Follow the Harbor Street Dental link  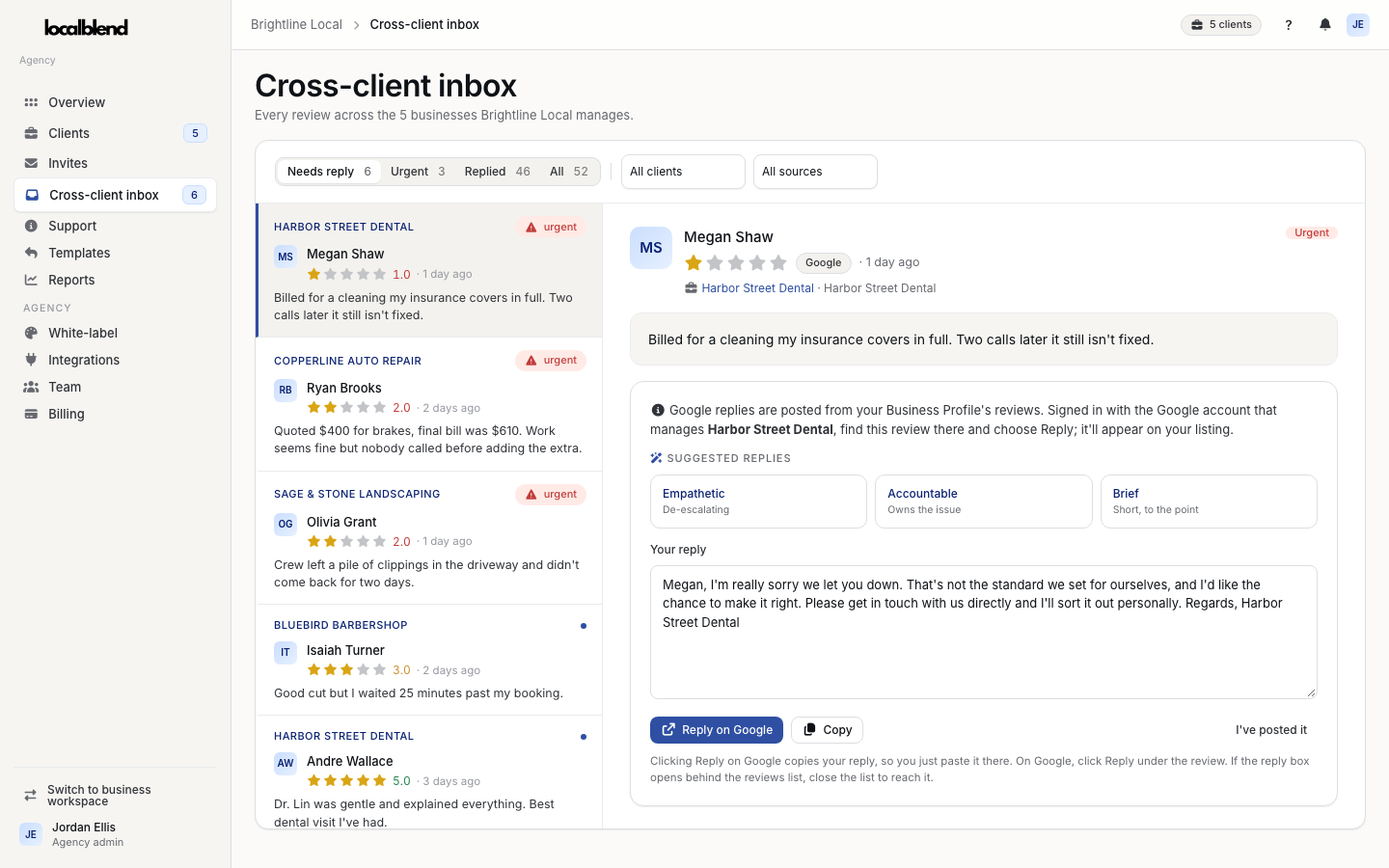pyautogui.click(x=757, y=288)
